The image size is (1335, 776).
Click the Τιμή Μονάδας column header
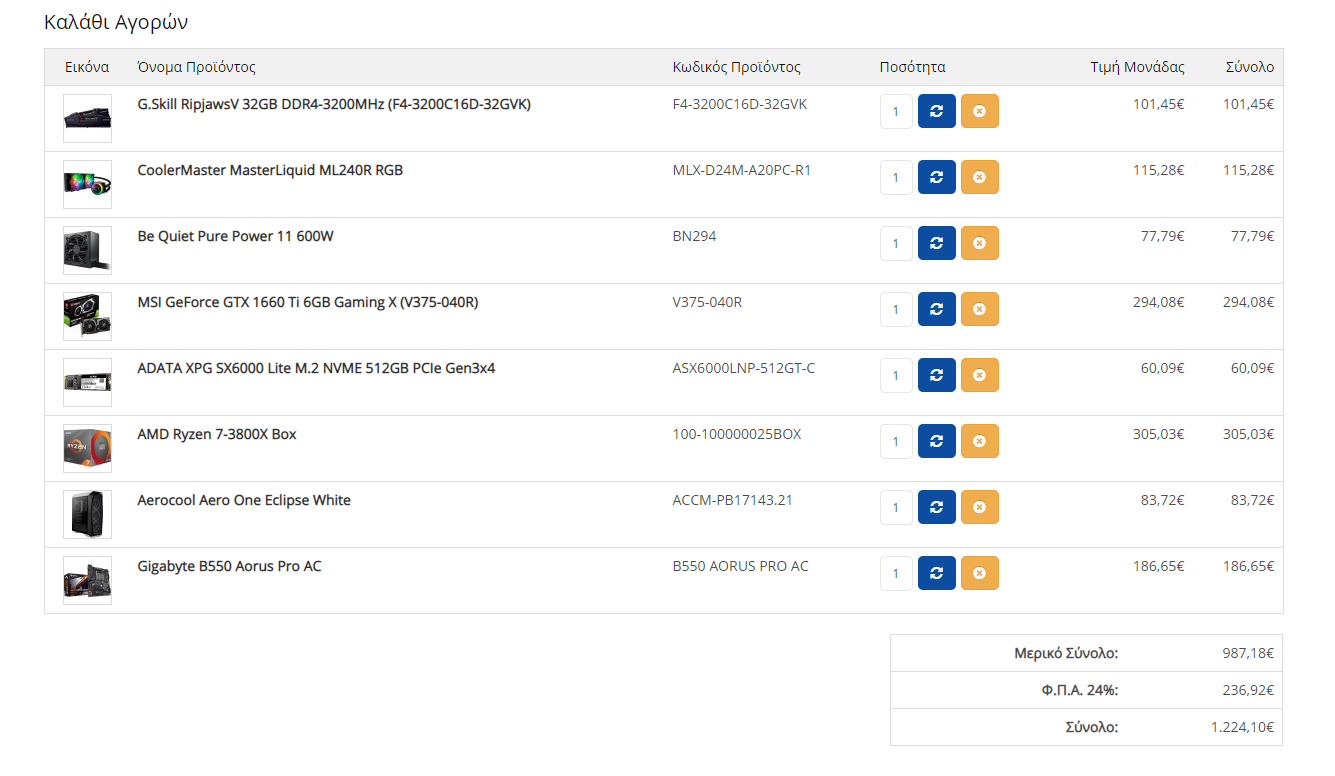pyautogui.click(x=1137, y=67)
